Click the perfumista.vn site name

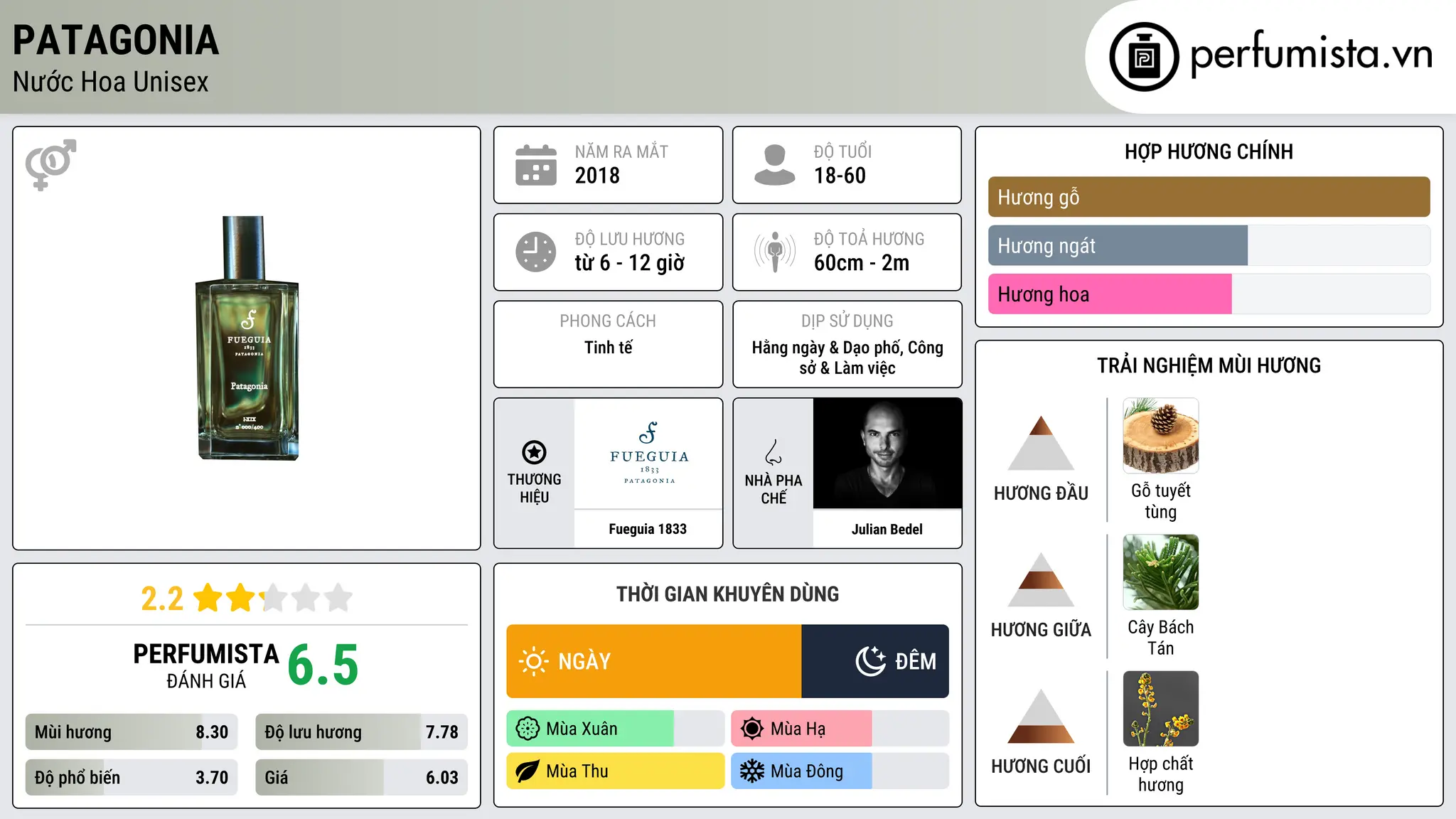(1312, 54)
